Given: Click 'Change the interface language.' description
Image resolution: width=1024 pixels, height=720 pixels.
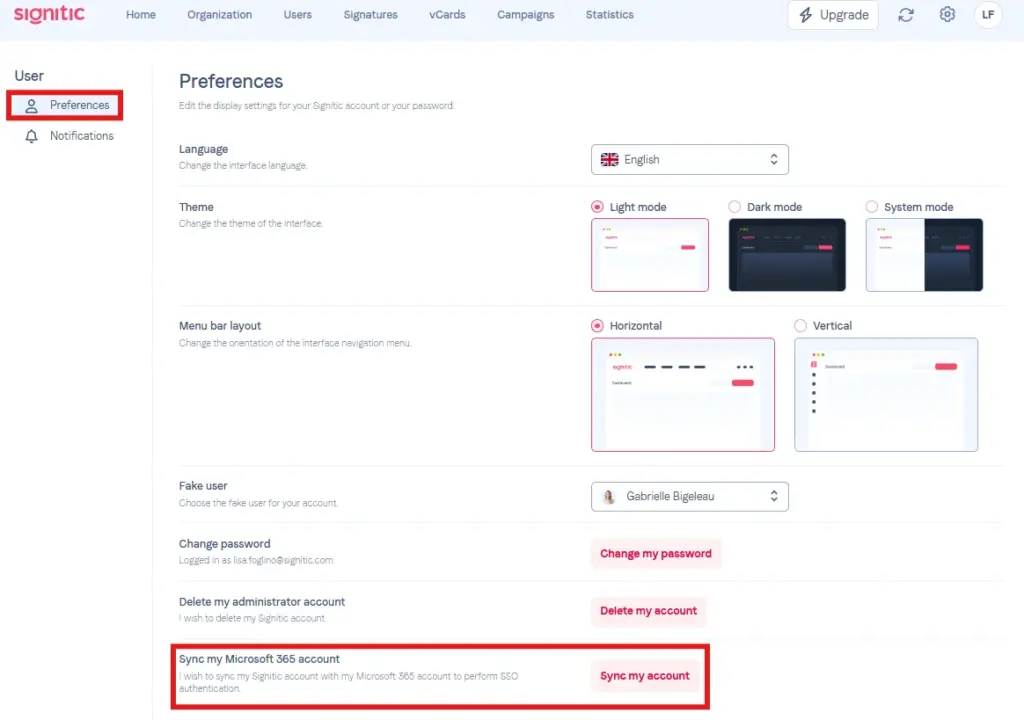Looking at the screenshot, I should 243,165.
